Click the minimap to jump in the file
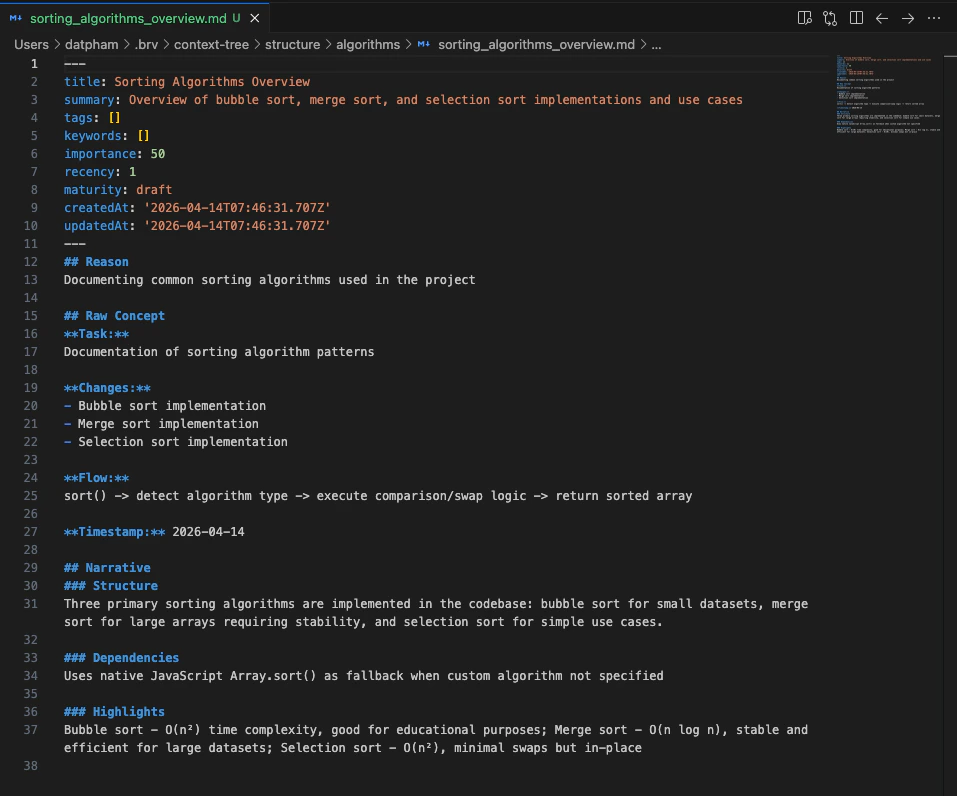The width and height of the screenshot is (957, 796). [x=885, y=95]
